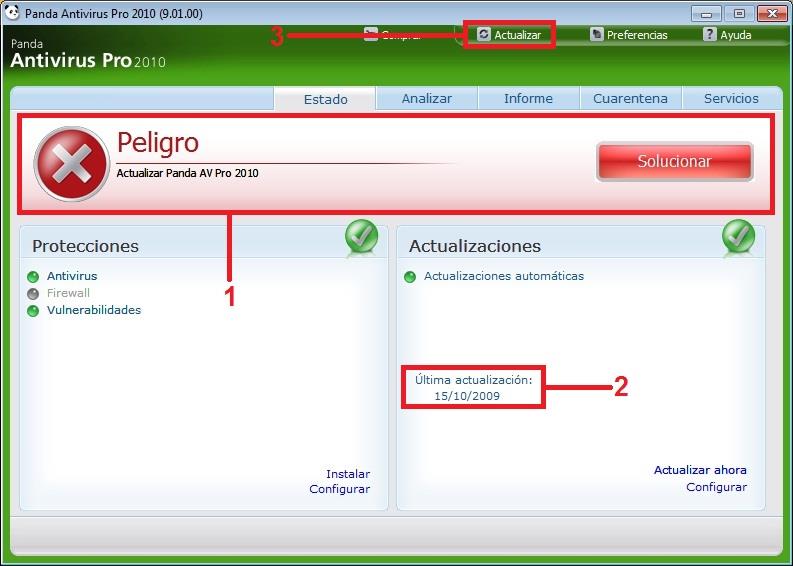The width and height of the screenshot is (793, 566).
Task: Click the Actualizar refresh icon
Action: (483, 34)
